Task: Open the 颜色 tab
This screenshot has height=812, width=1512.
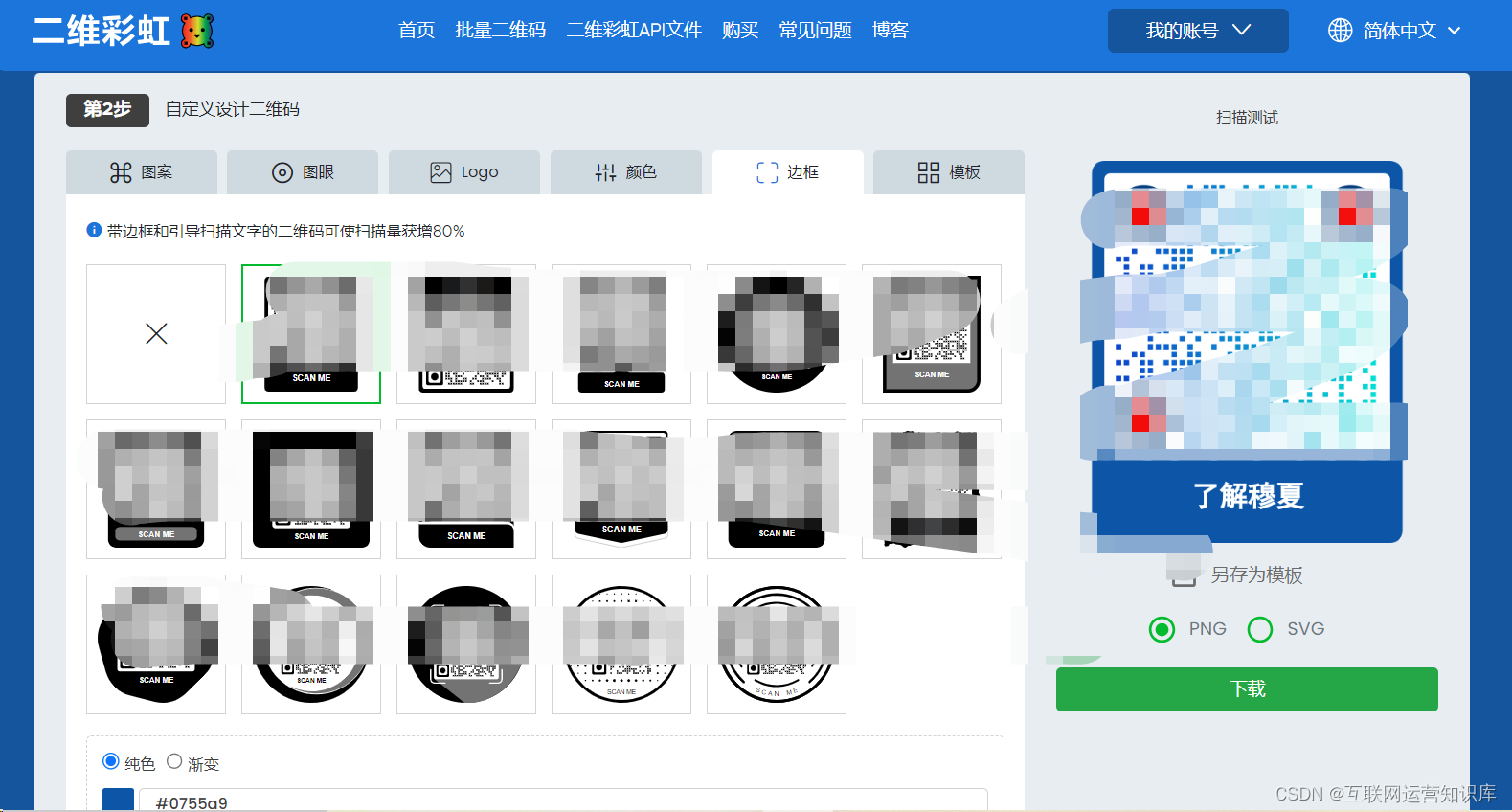Action: pos(626,172)
